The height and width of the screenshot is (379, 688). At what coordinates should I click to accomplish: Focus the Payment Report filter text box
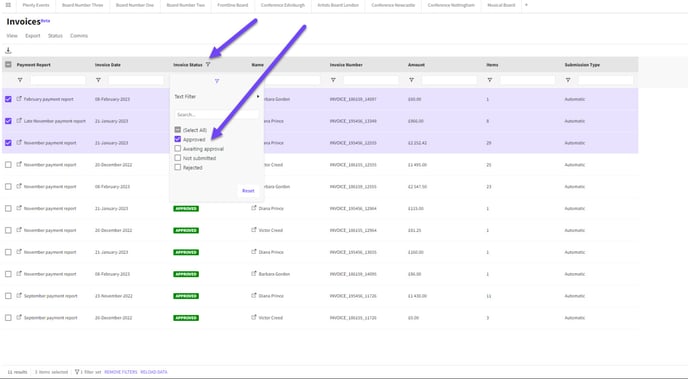[58, 80]
